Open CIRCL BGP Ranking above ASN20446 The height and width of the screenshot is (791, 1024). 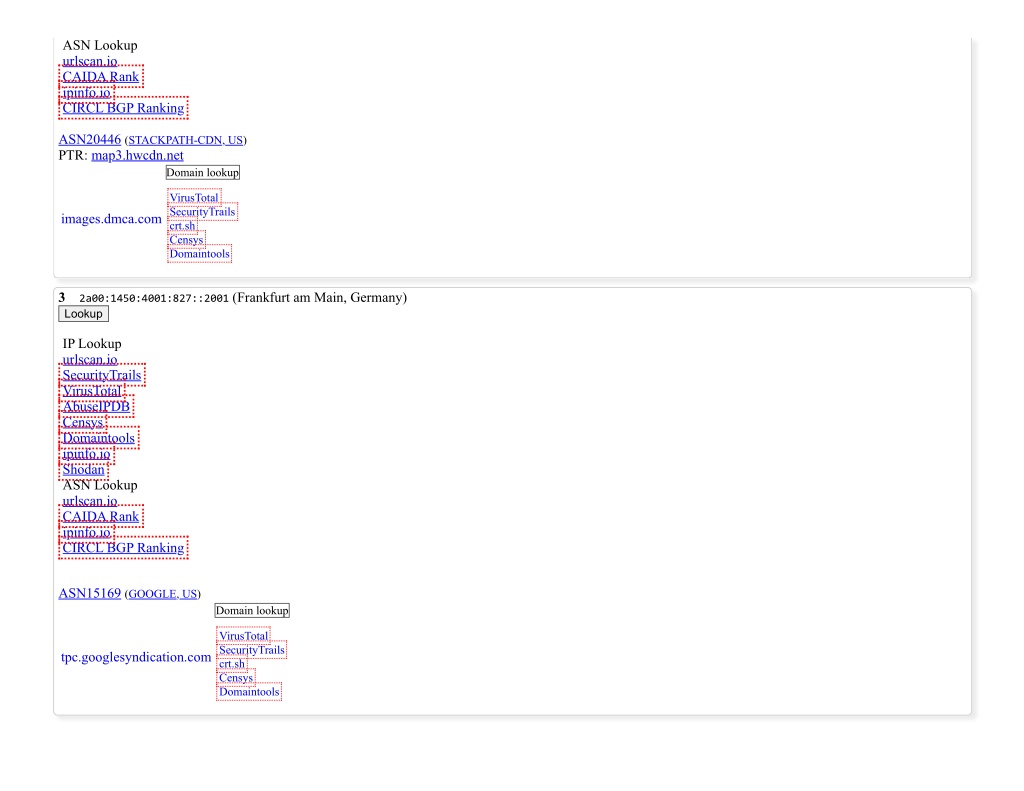[123, 108]
